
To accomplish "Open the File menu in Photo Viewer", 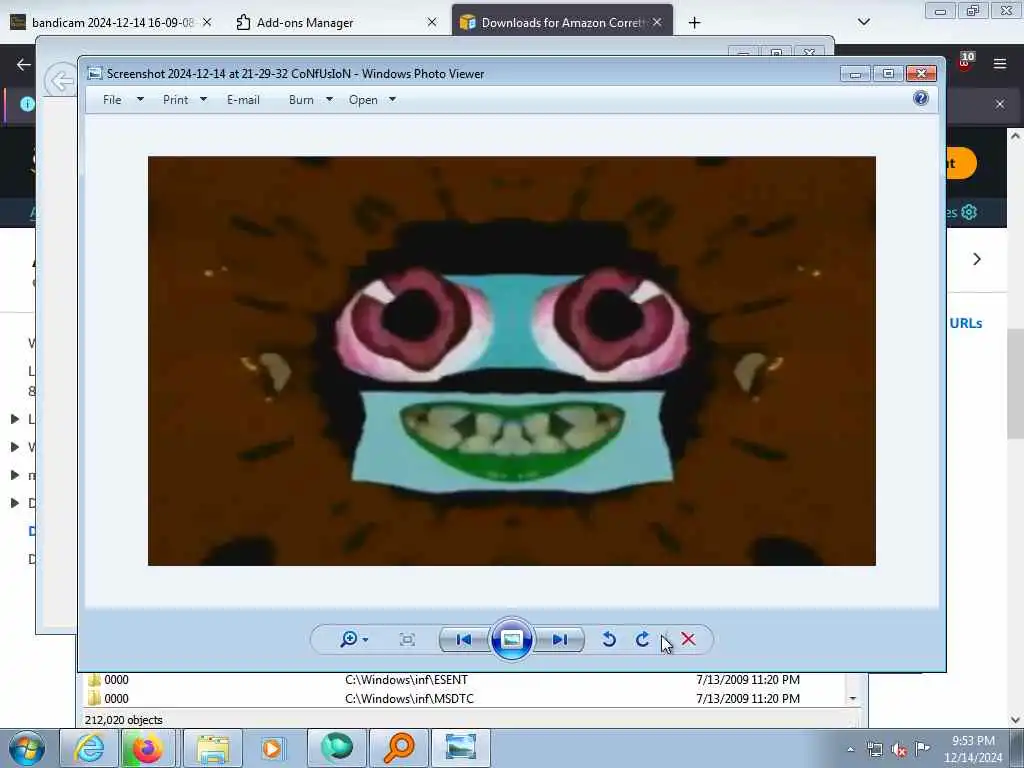I will tap(112, 100).
